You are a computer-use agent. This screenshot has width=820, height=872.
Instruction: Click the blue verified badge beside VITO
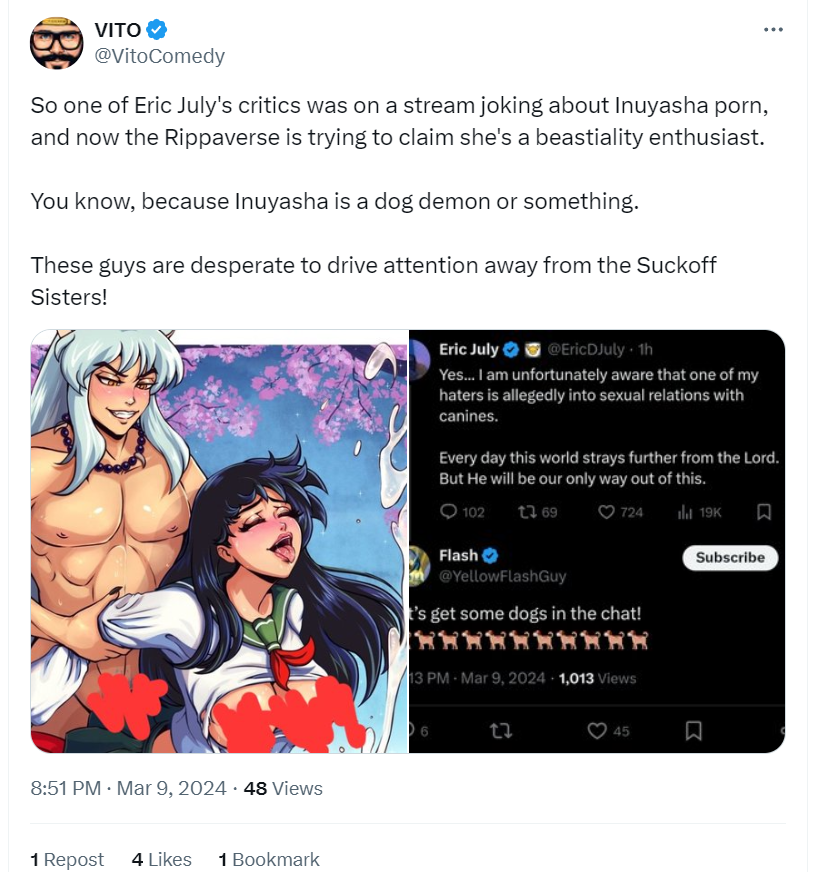coord(157,29)
